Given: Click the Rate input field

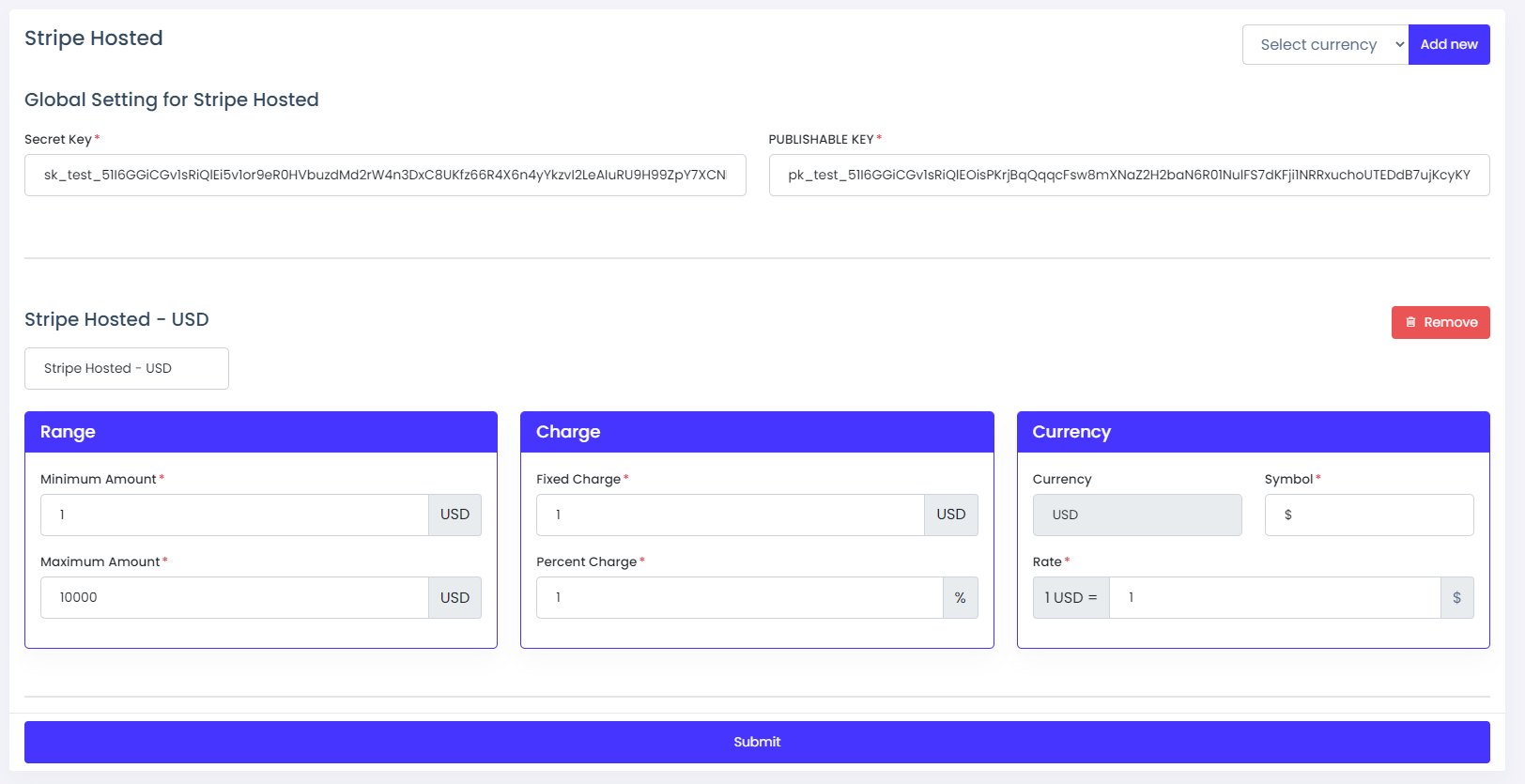Looking at the screenshot, I should [x=1275, y=597].
